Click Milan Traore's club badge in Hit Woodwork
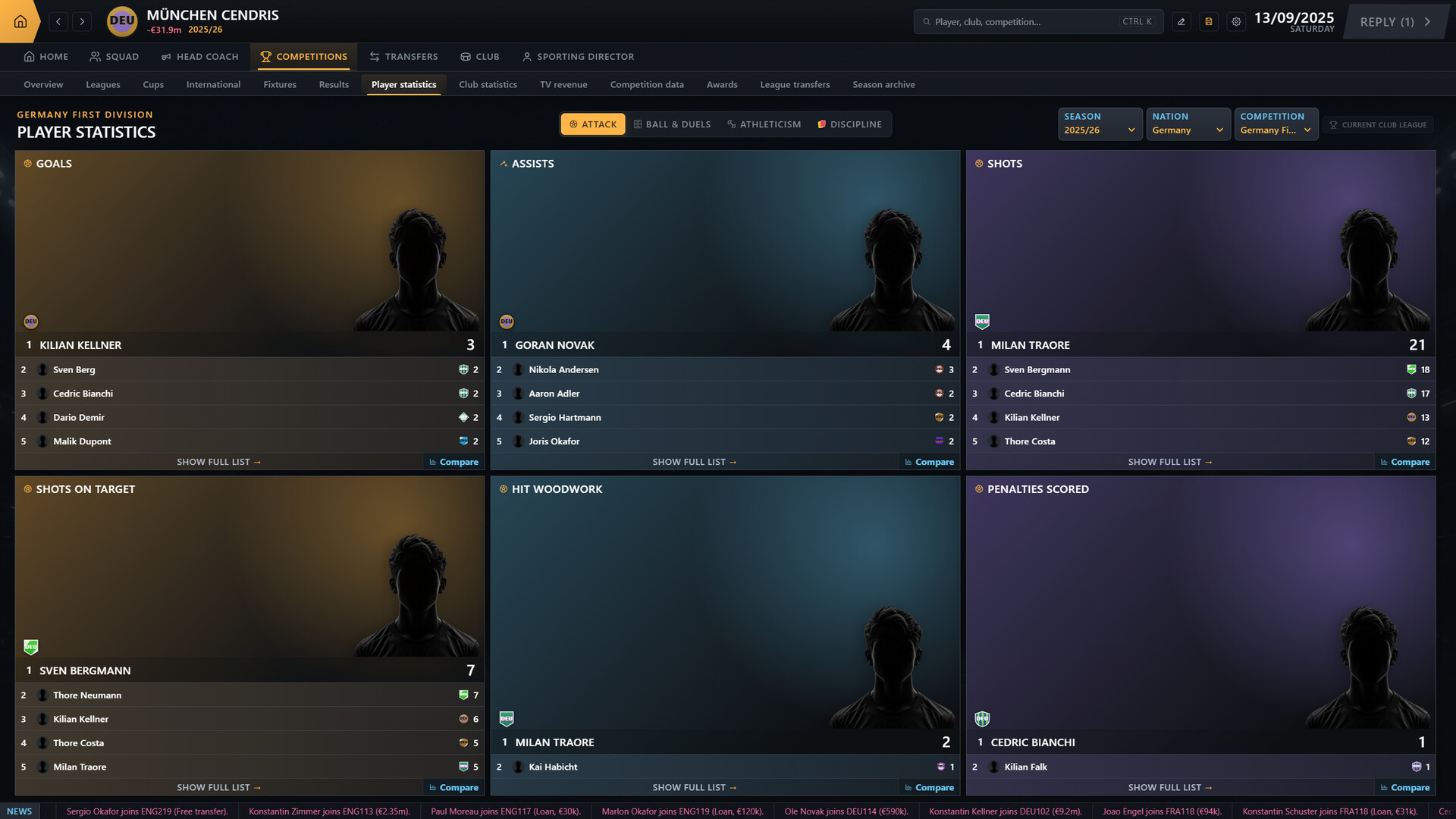Screen dimensions: 1456x819 (507, 719)
